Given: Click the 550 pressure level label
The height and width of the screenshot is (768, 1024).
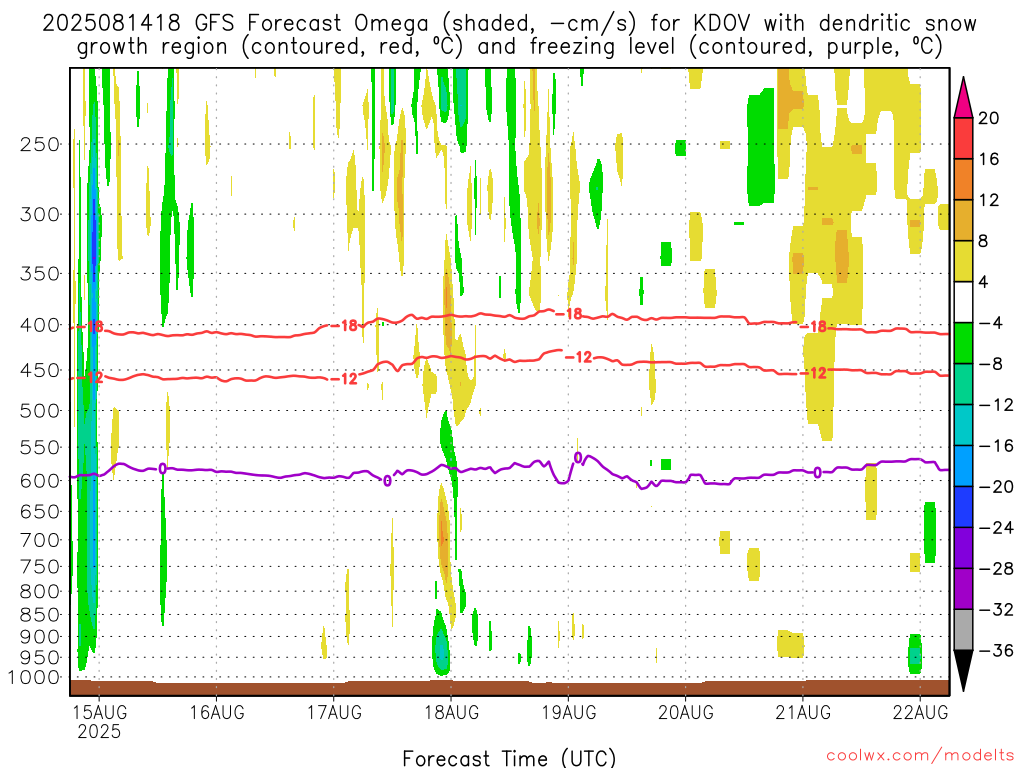Looking at the screenshot, I should (40, 447).
